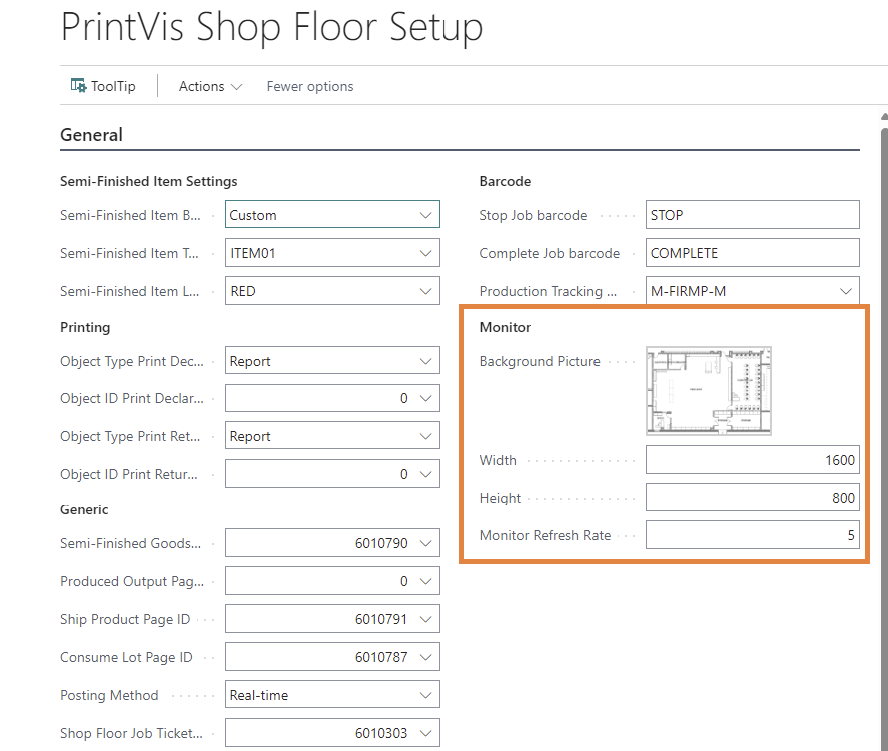Click the Consume Lot Page ID value 6010787

[x=381, y=657]
